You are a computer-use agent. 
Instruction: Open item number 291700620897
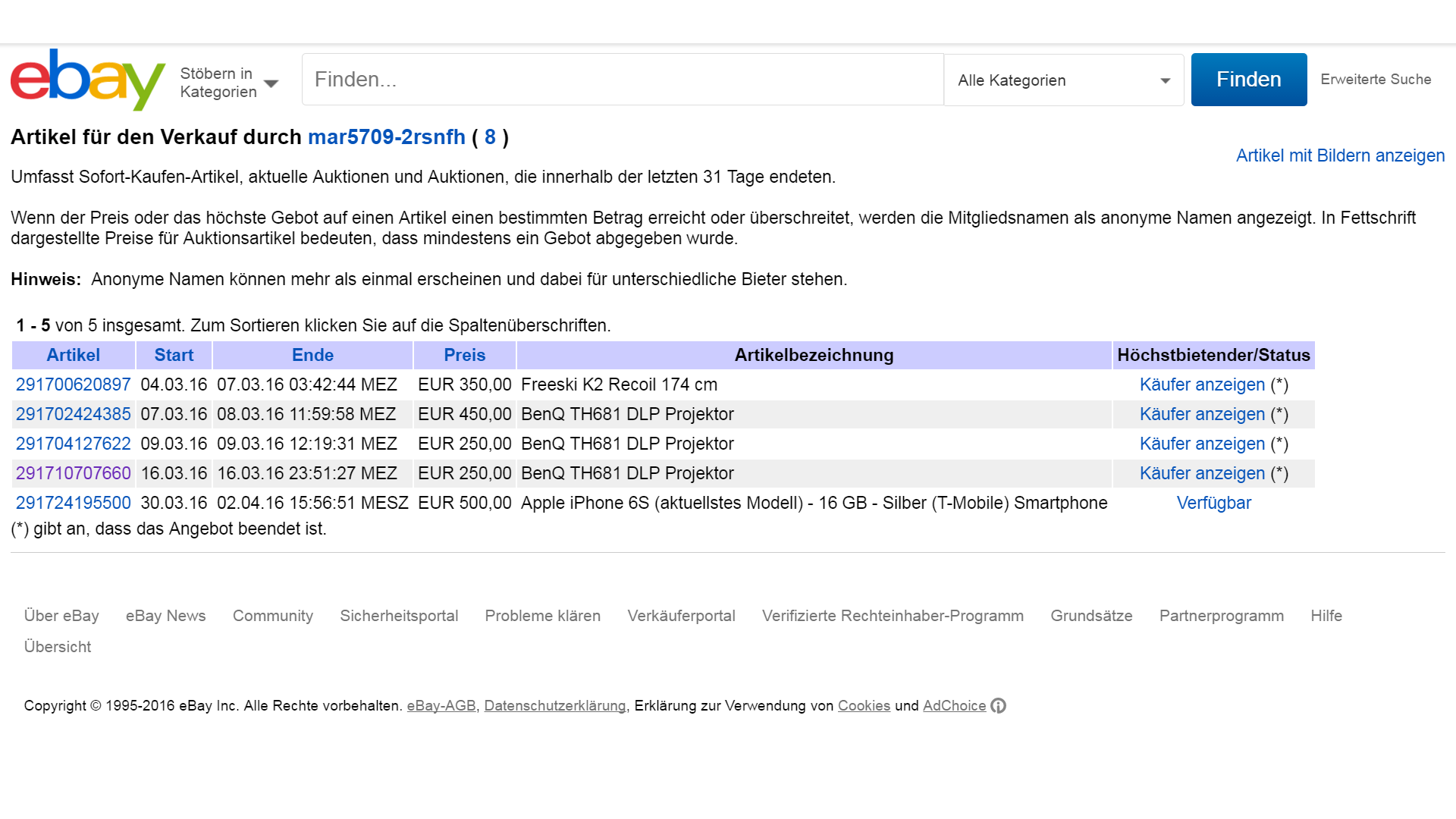click(x=74, y=384)
